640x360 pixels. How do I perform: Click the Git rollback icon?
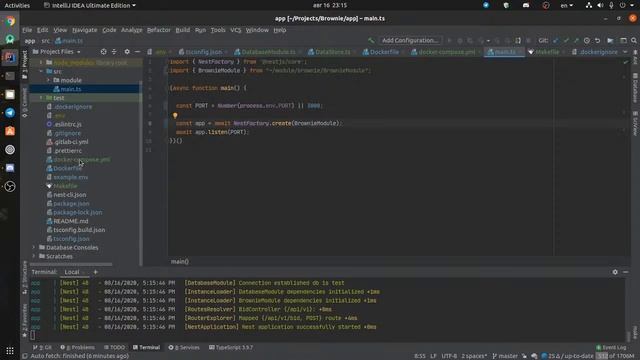(597, 40)
